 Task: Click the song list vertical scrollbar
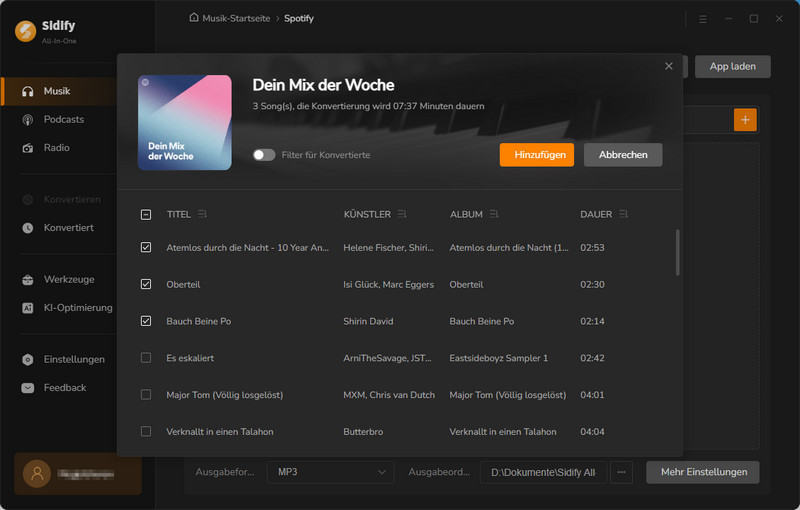point(678,252)
